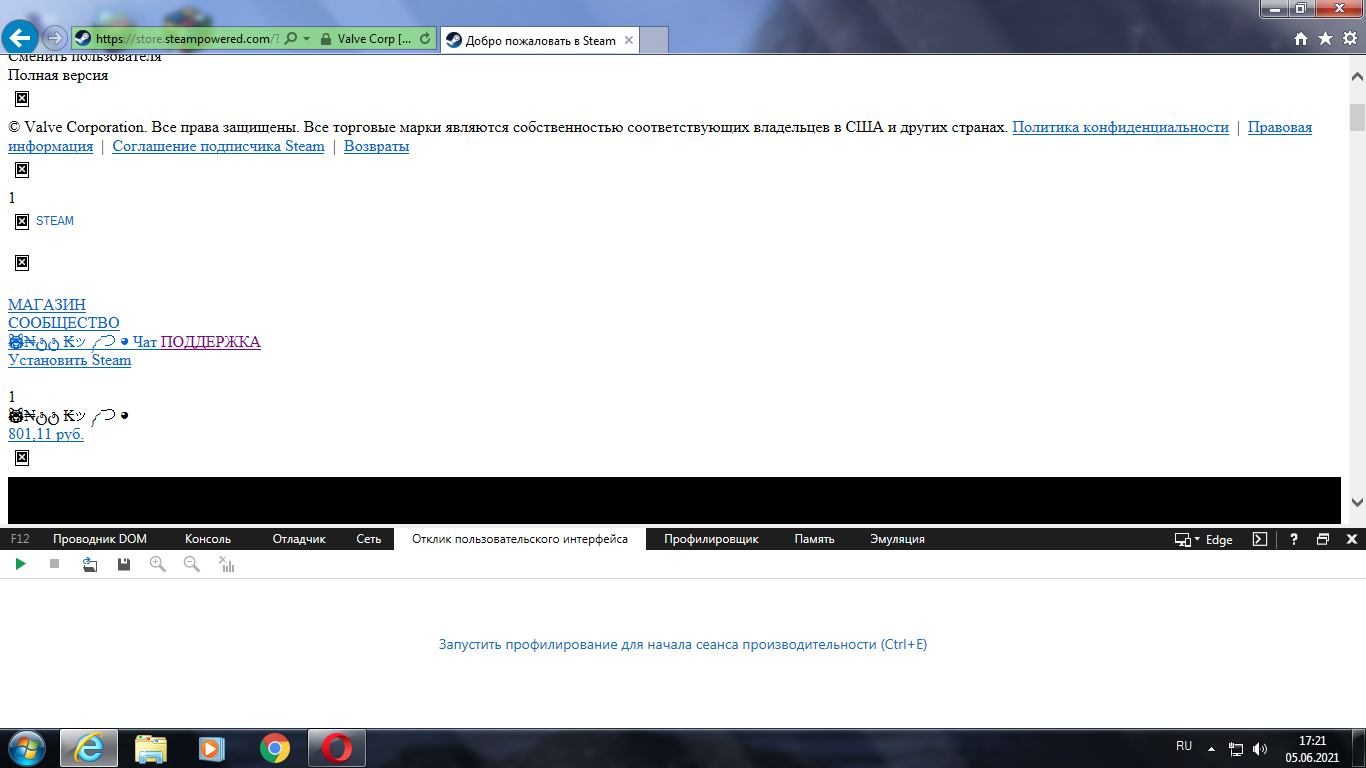Viewport: 1366px width, 768px height.
Task: Click the broken image icon left of STEAM
Action: pos(22,221)
